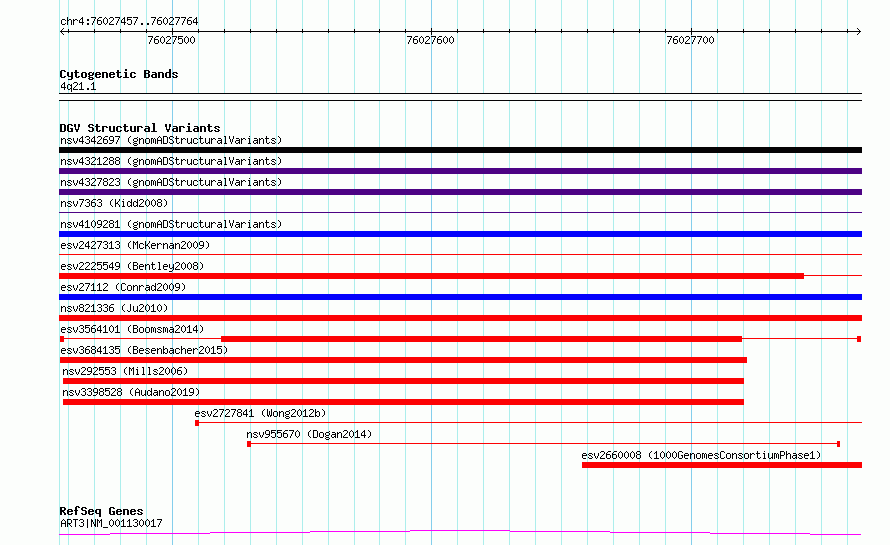
Task: Open variant label nsv4109281 (gnomADStructuralVariants)
Action: point(171,224)
